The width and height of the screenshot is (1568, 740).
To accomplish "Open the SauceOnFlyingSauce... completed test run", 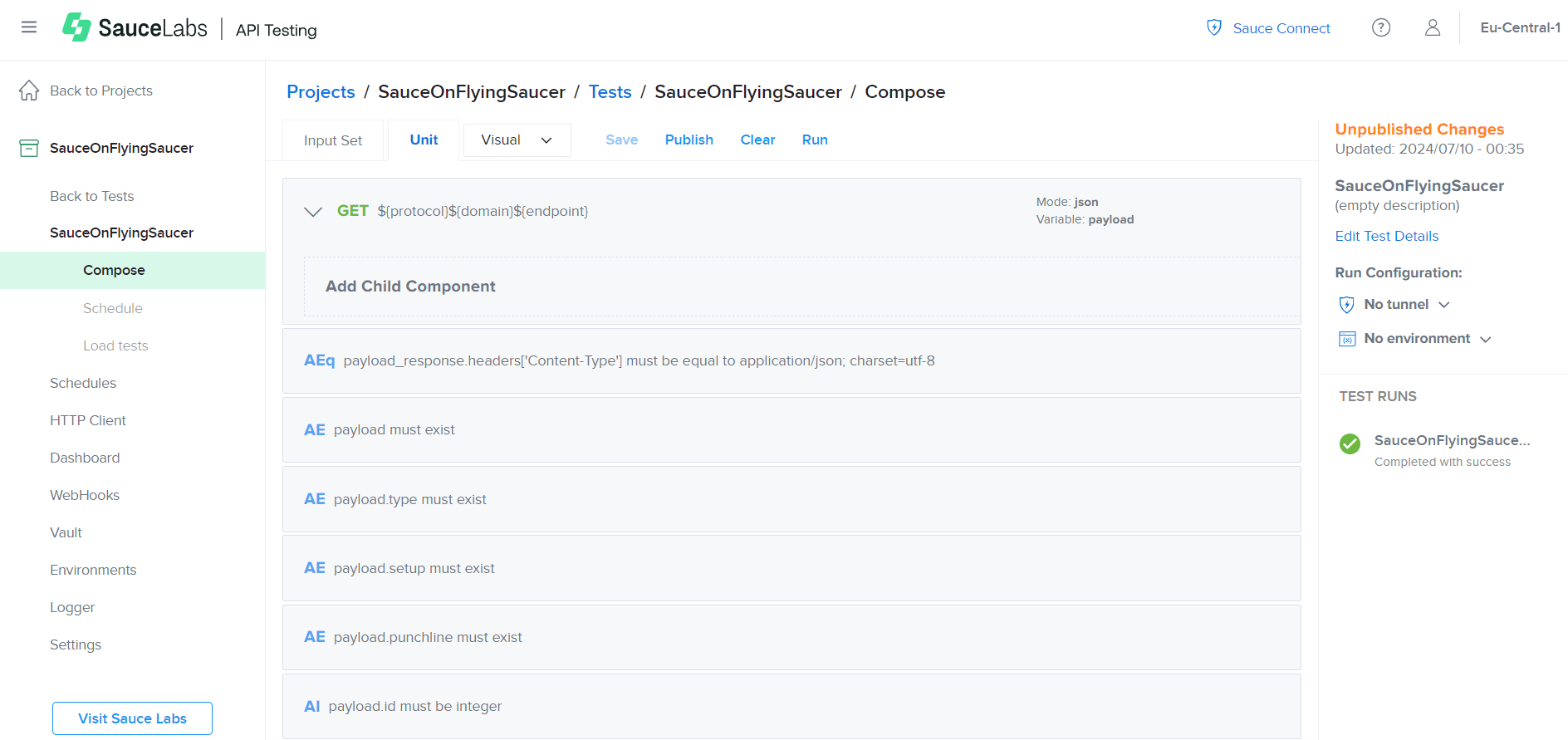I will [1452, 440].
